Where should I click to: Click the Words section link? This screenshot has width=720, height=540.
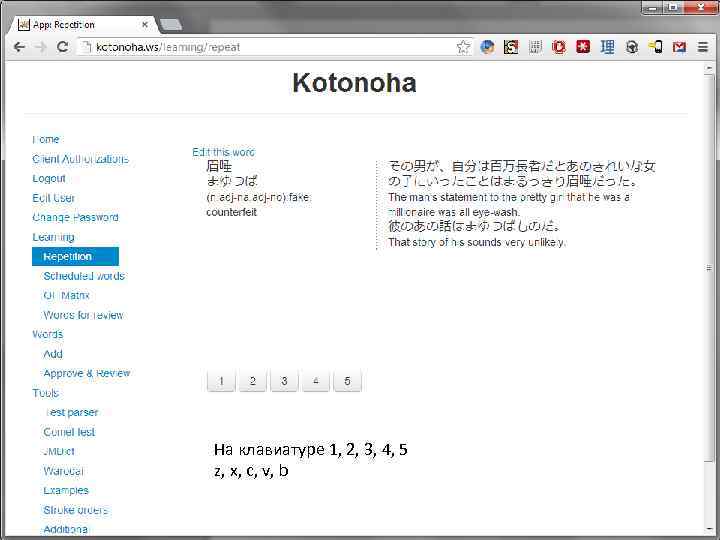tap(47, 334)
